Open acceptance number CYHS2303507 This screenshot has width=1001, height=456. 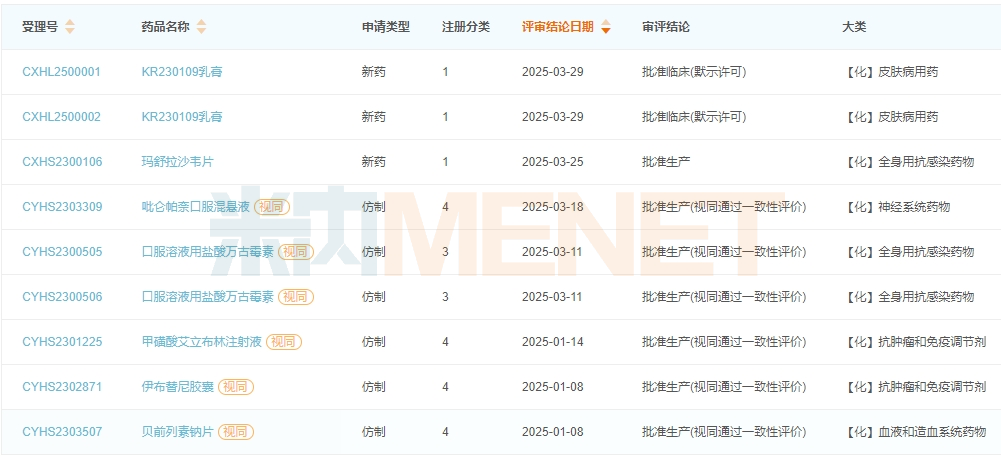(62, 432)
